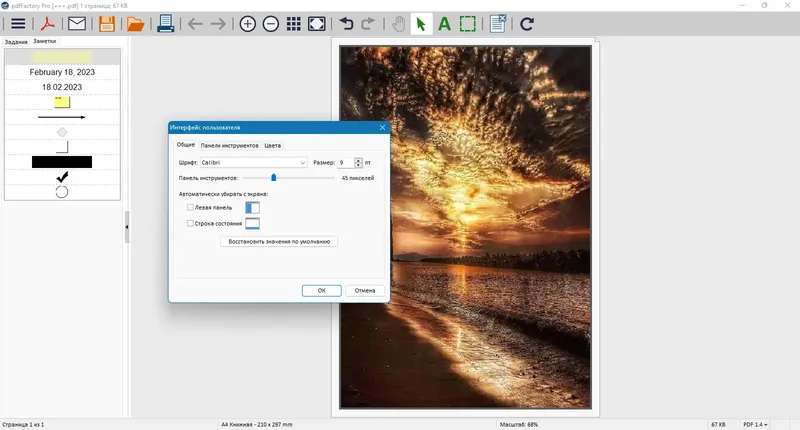Viewport: 800px width, 430px height.
Task: Open PDF 1.4 version dropdown in status bar
Action: (755, 424)
